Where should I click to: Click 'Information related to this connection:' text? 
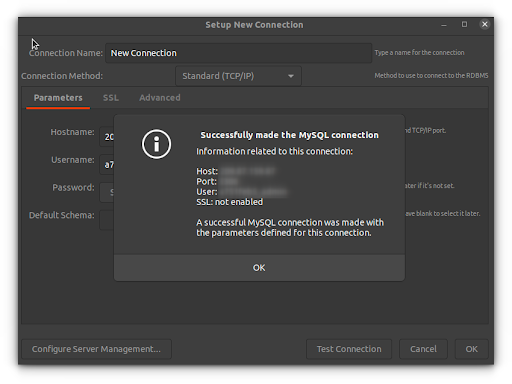[274, 151]
